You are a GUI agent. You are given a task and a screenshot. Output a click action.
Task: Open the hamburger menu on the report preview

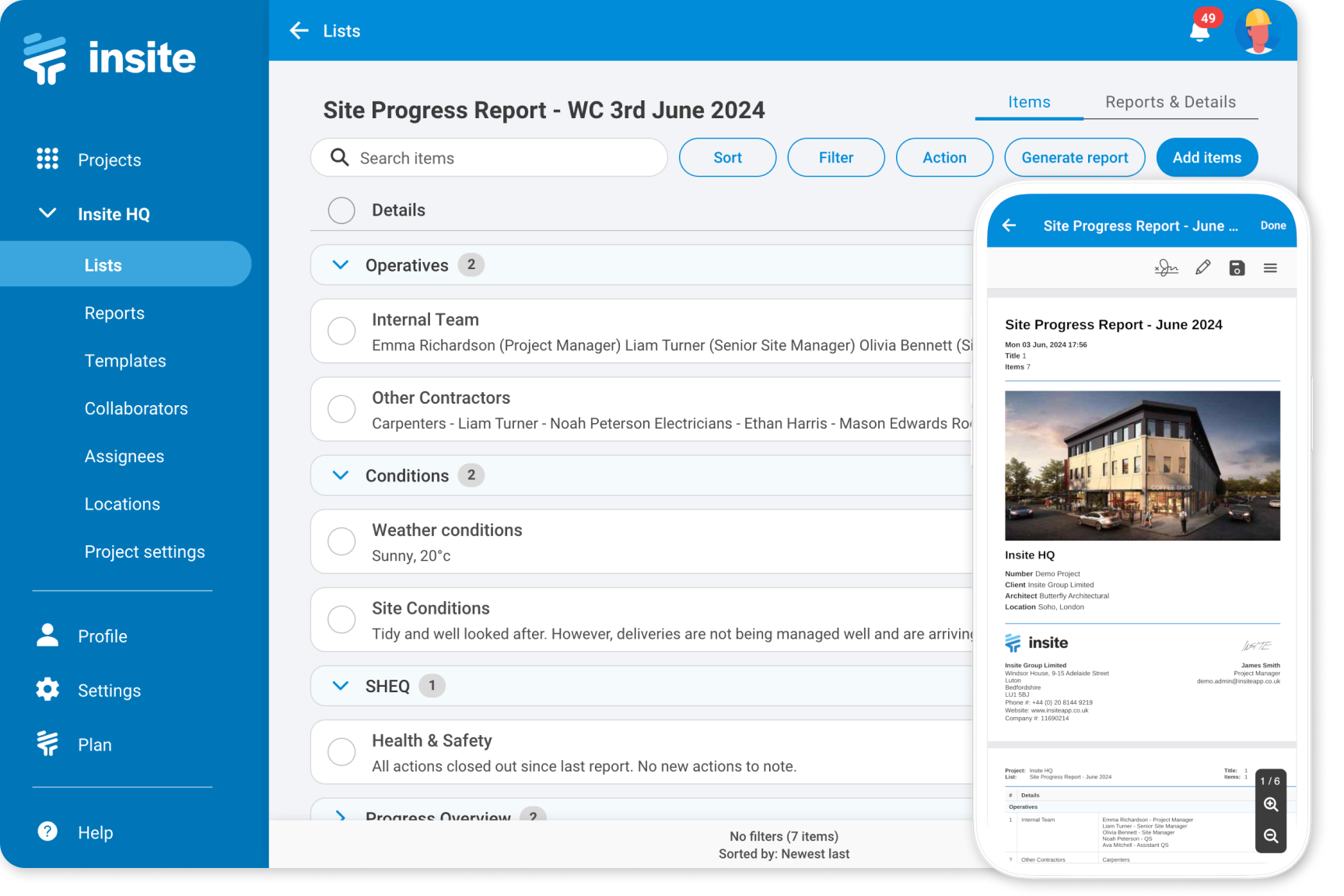click(x=1271, y=267)
